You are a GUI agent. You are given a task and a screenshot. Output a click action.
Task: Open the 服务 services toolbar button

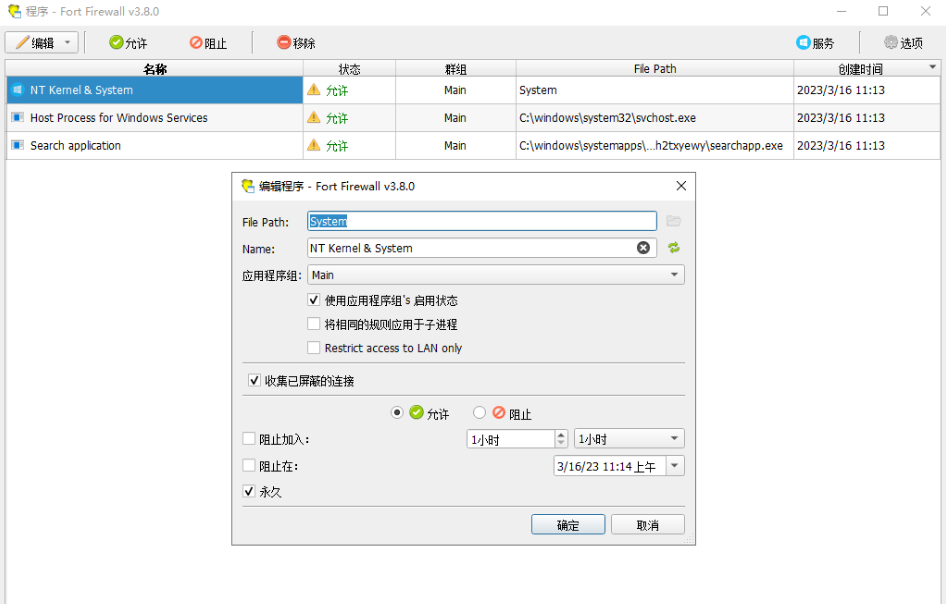point(815,43)
